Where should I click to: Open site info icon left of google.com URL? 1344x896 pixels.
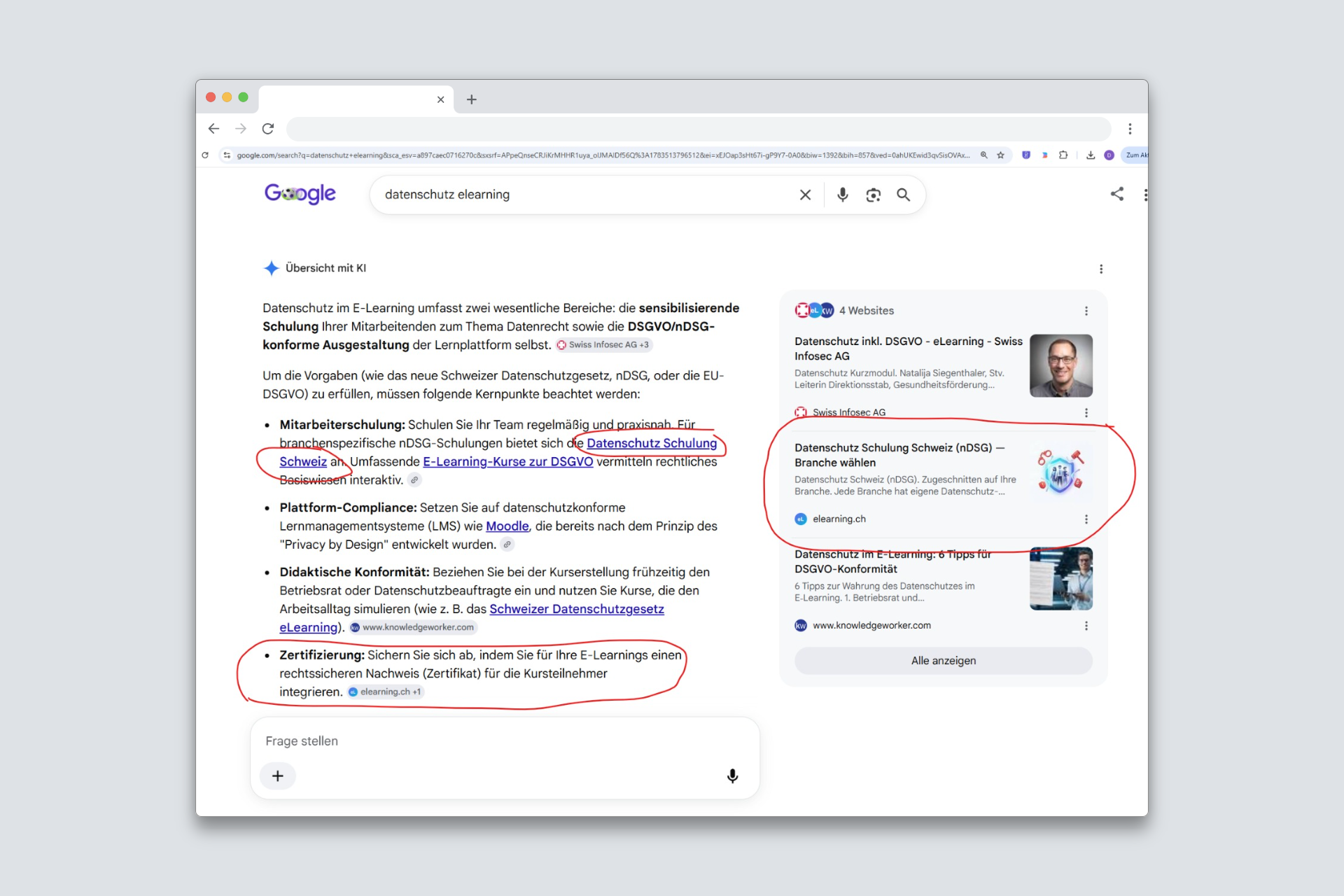(227, 155)
